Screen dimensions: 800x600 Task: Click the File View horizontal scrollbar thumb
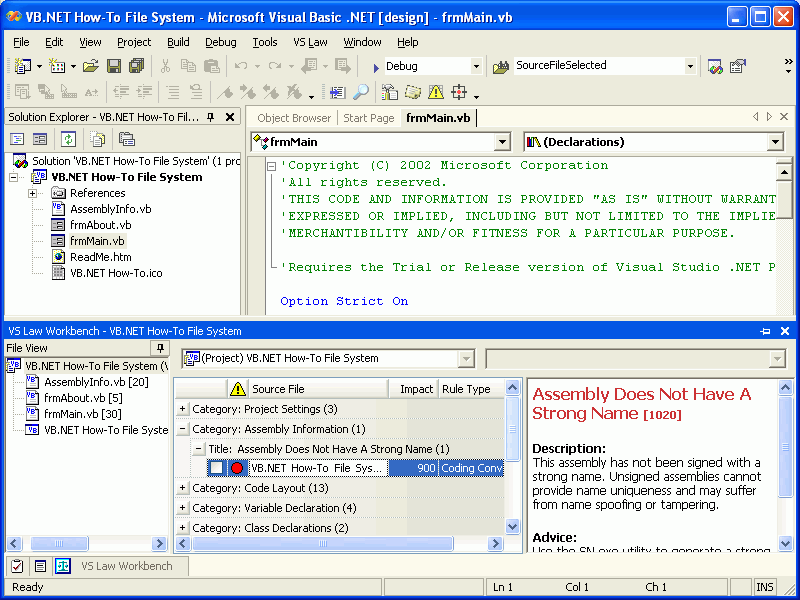[59, 543]
